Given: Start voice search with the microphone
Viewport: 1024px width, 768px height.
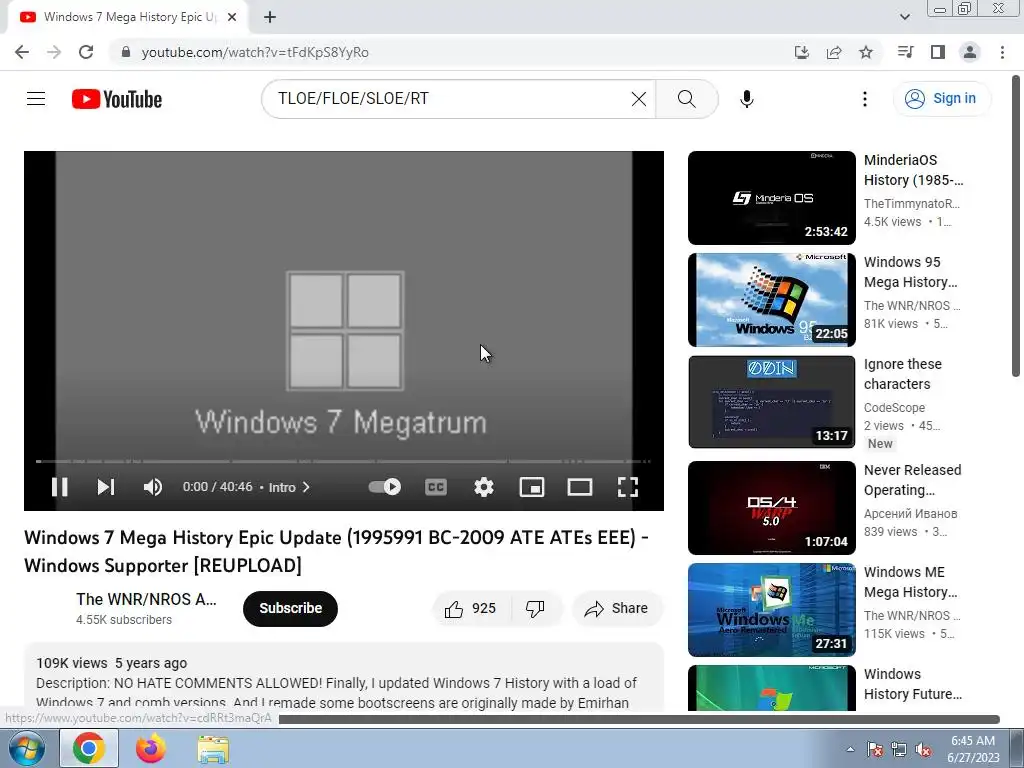Looking at the screenshot, I should click(x=746, y=99).
